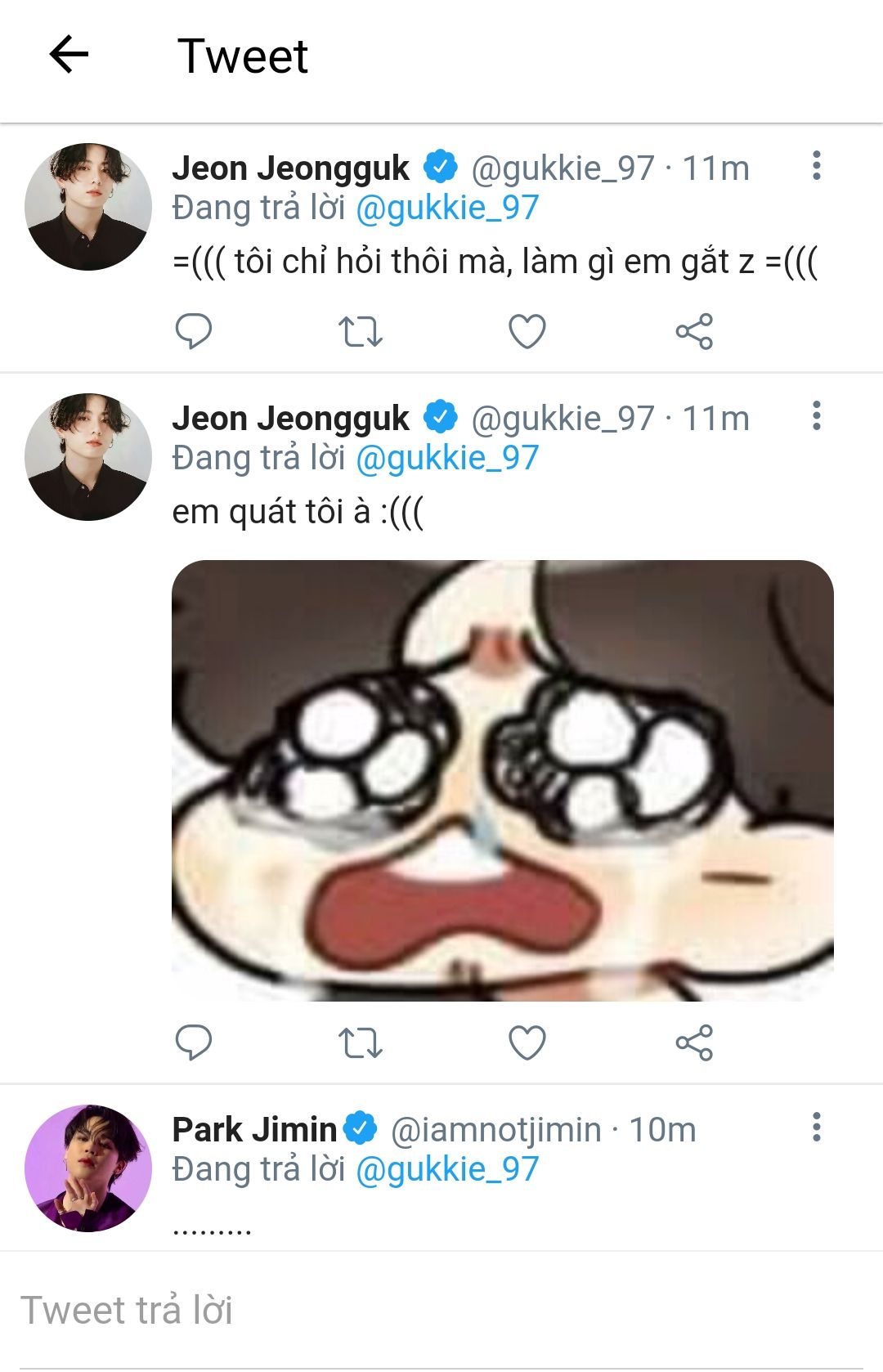This screenshot has height=1372, width=883.
Task: Tap Jeon Jeongguk's name on second tweet
Action: pos(290,419)
